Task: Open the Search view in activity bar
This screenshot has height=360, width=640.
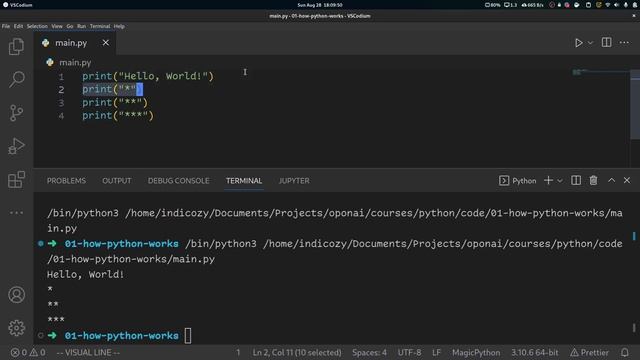Action: pyautogui.click(x=16, y=80)
